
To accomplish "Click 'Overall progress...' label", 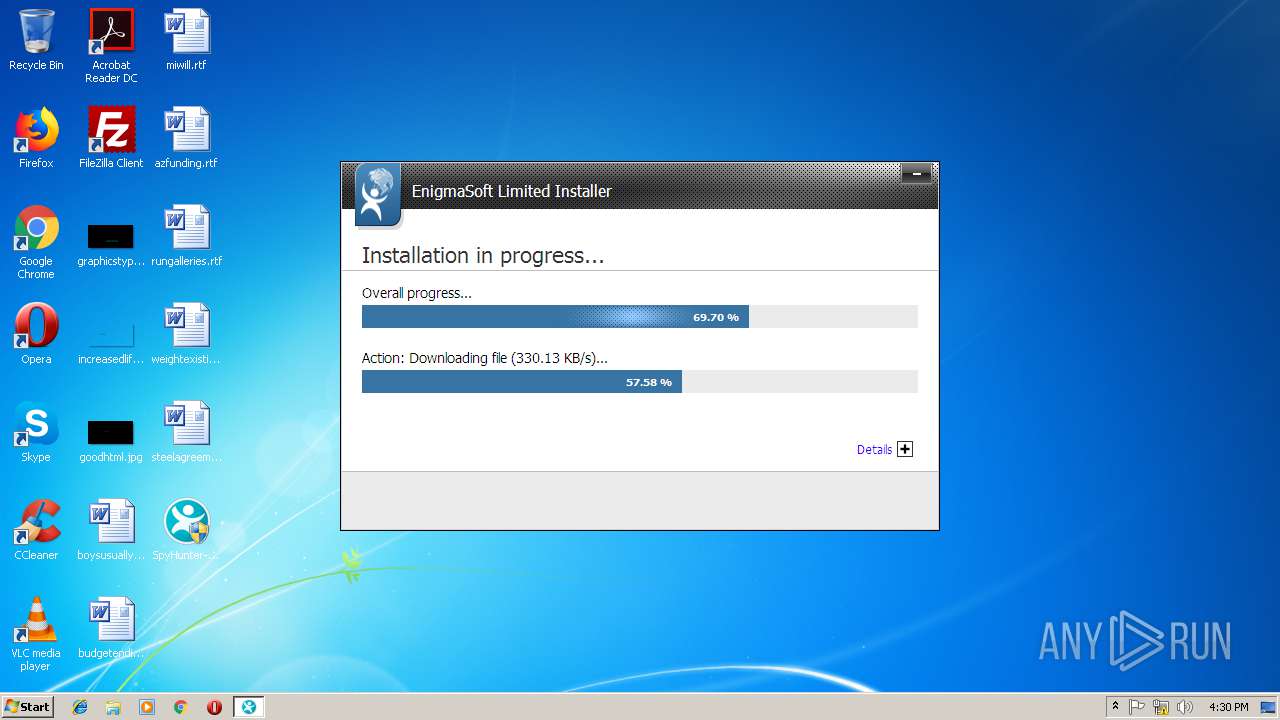I will [416, 293].
